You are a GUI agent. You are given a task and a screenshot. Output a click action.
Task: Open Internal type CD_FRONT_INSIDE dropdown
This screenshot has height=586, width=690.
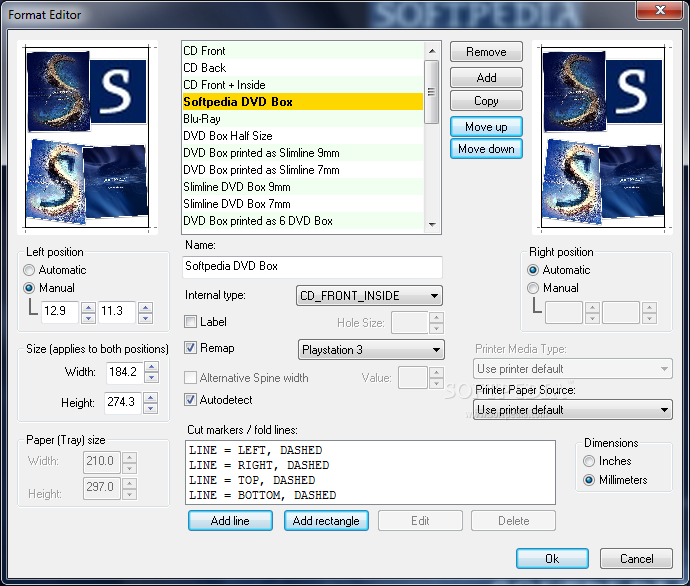point(369,296)
